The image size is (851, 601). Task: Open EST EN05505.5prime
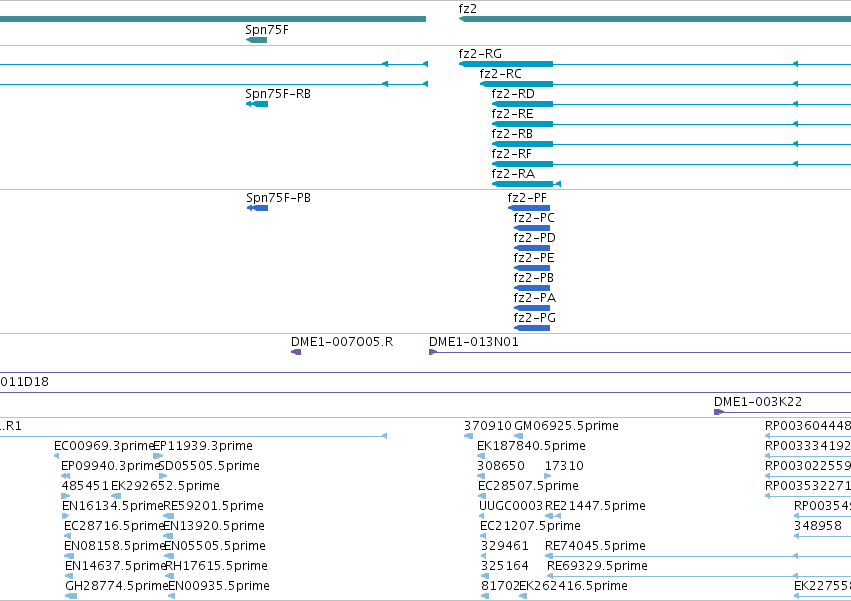coord(215,546)
